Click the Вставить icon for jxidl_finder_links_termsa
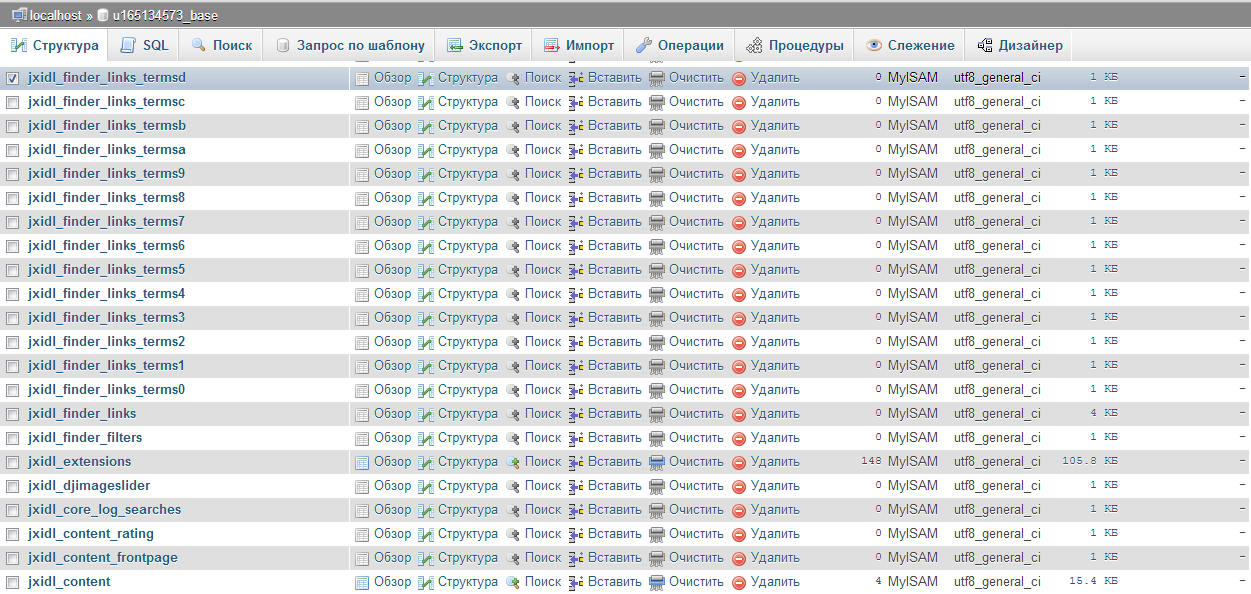This screenshot has width=1251, height=594. 576,150
